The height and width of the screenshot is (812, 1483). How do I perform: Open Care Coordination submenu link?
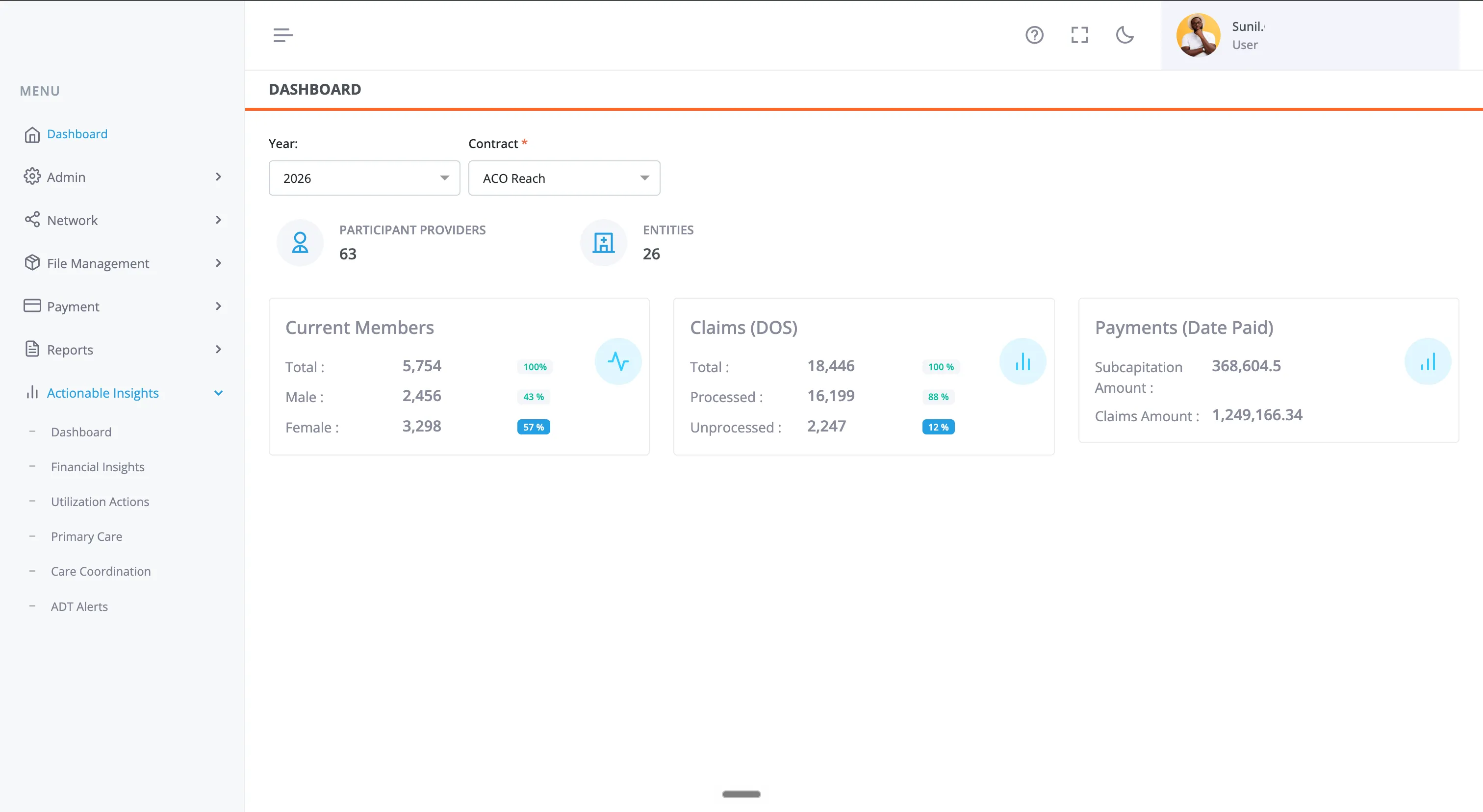click(x=101, y=571)
